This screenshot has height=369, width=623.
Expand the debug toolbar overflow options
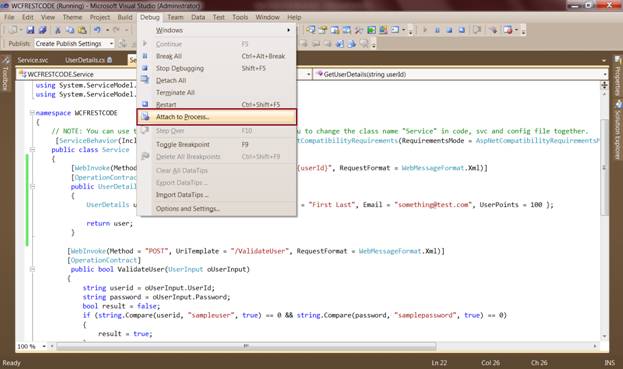(524, 30)
